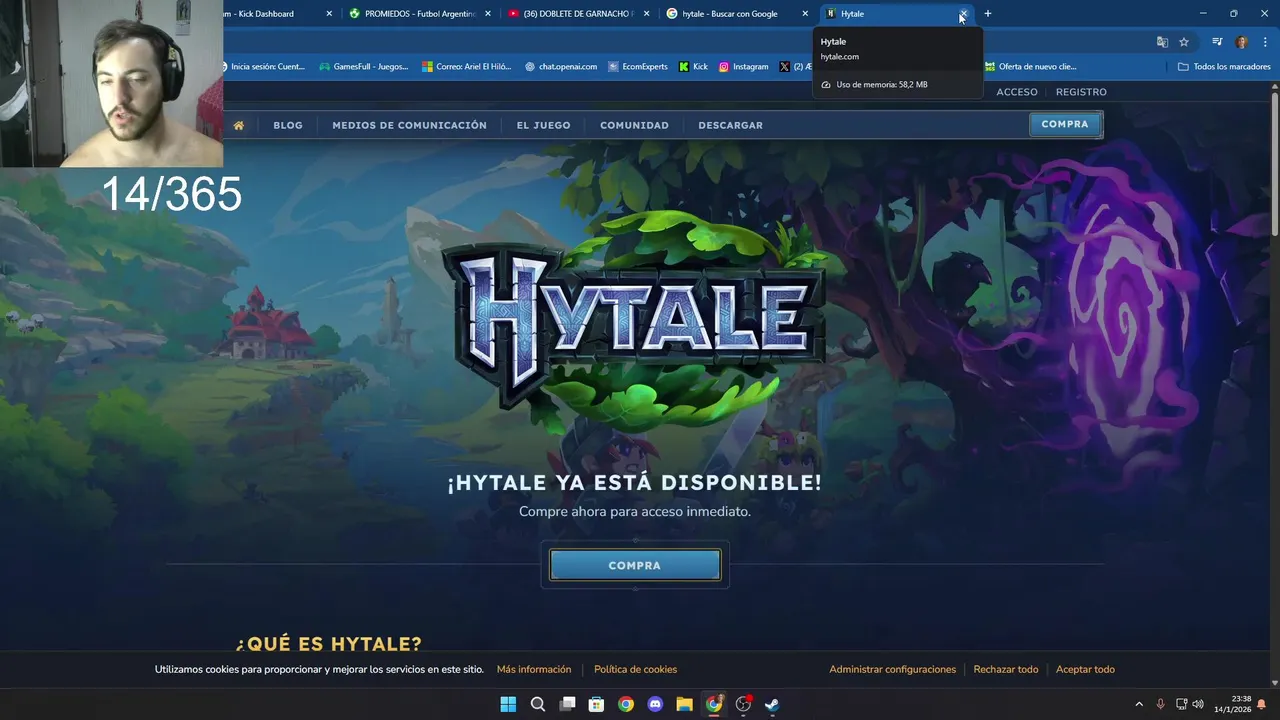Open the Oferta de nuevo clie... bookmark
Screen dimensions: 1280x720
[1030, 67]
